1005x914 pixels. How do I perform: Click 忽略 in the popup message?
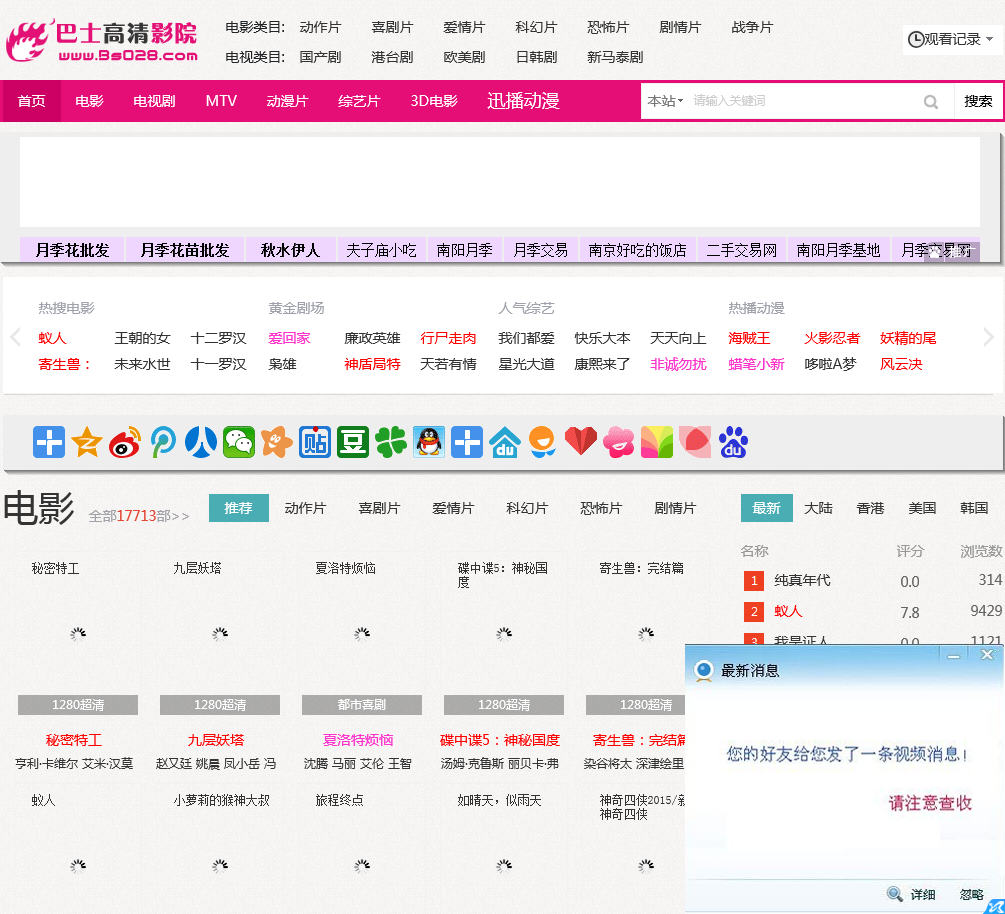(x=971, y=895)
